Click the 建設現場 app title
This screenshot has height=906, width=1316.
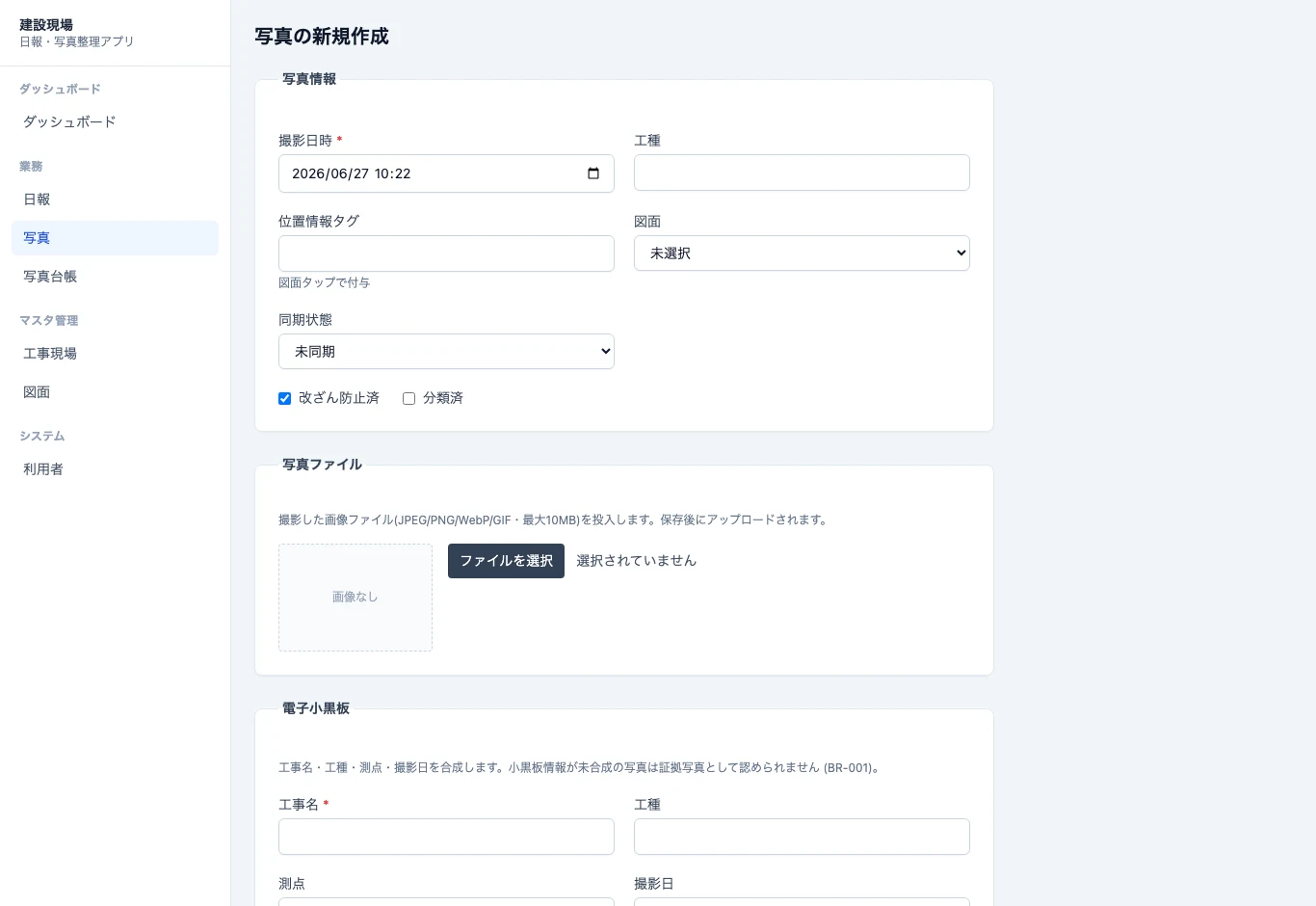click(46, 25)
